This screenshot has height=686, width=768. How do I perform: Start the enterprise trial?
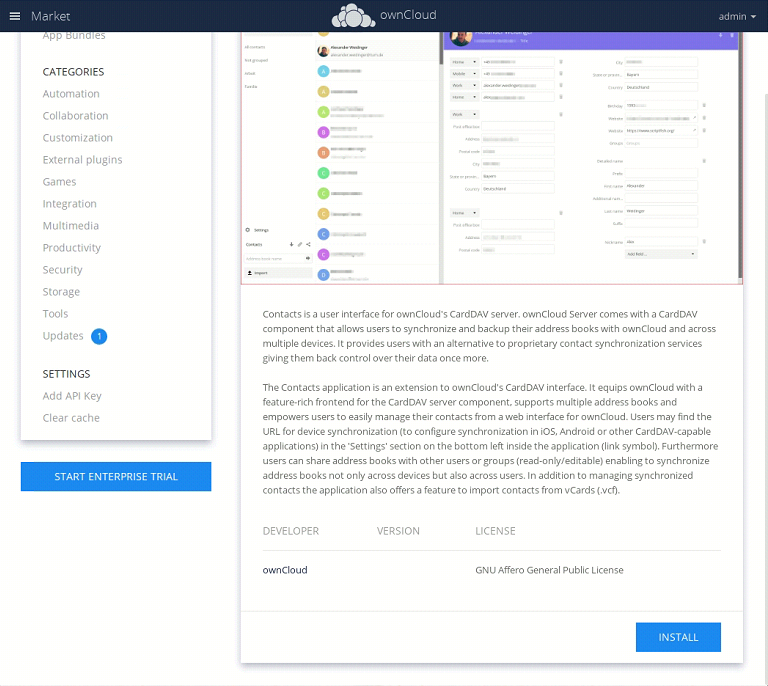pos(116,476)
